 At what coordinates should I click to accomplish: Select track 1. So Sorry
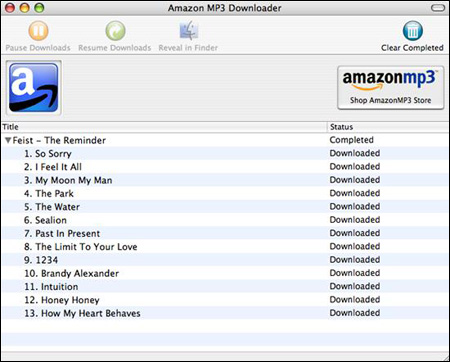point(225,153)
